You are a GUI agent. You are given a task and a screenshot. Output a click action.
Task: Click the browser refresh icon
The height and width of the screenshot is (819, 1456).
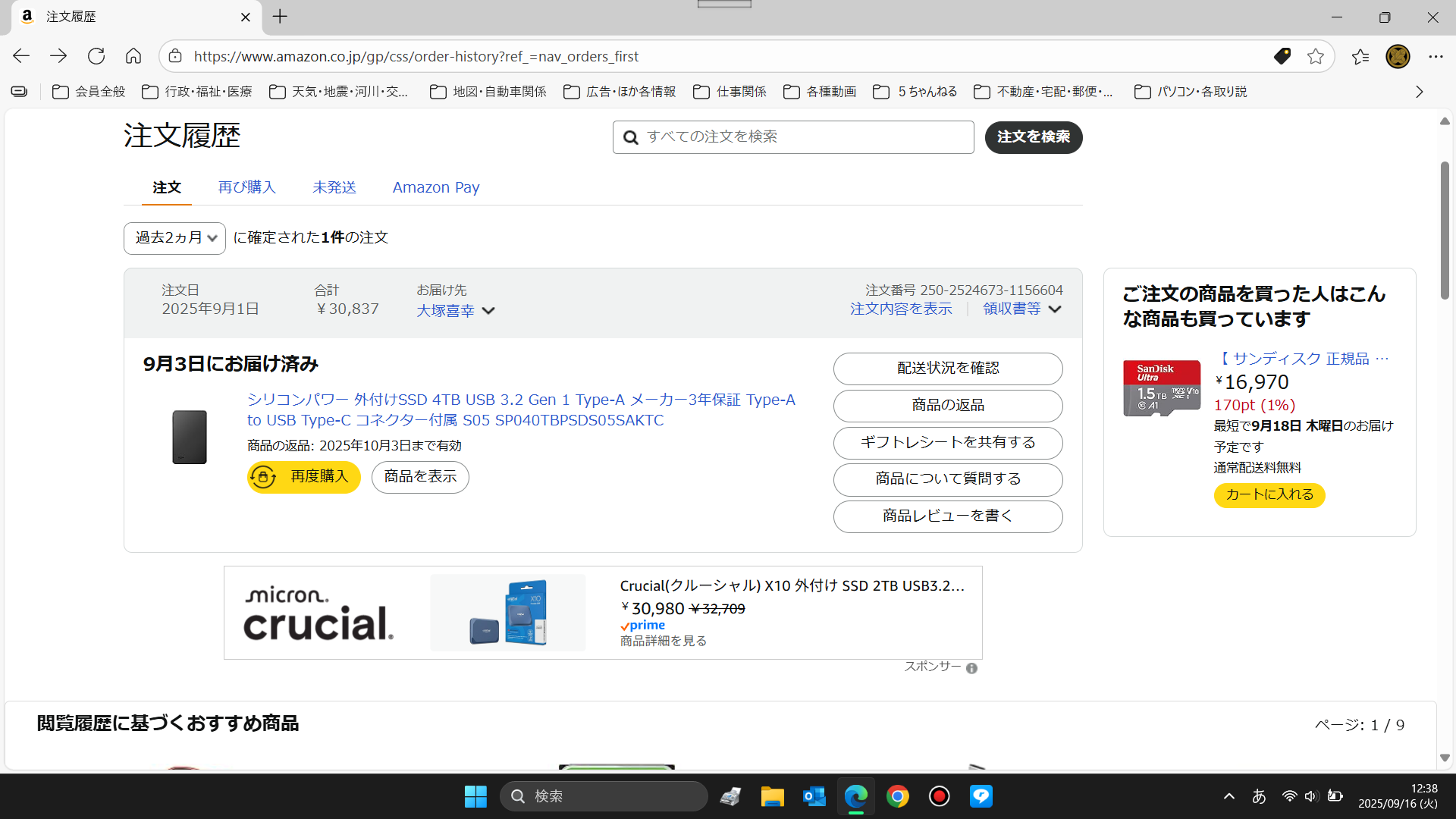point(96,56)
